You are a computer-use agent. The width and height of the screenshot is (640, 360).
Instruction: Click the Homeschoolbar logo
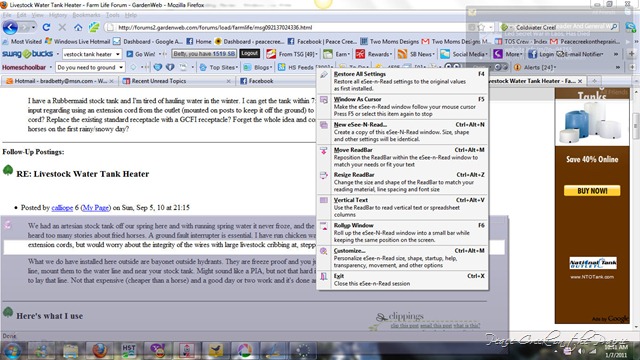point(24,67)
